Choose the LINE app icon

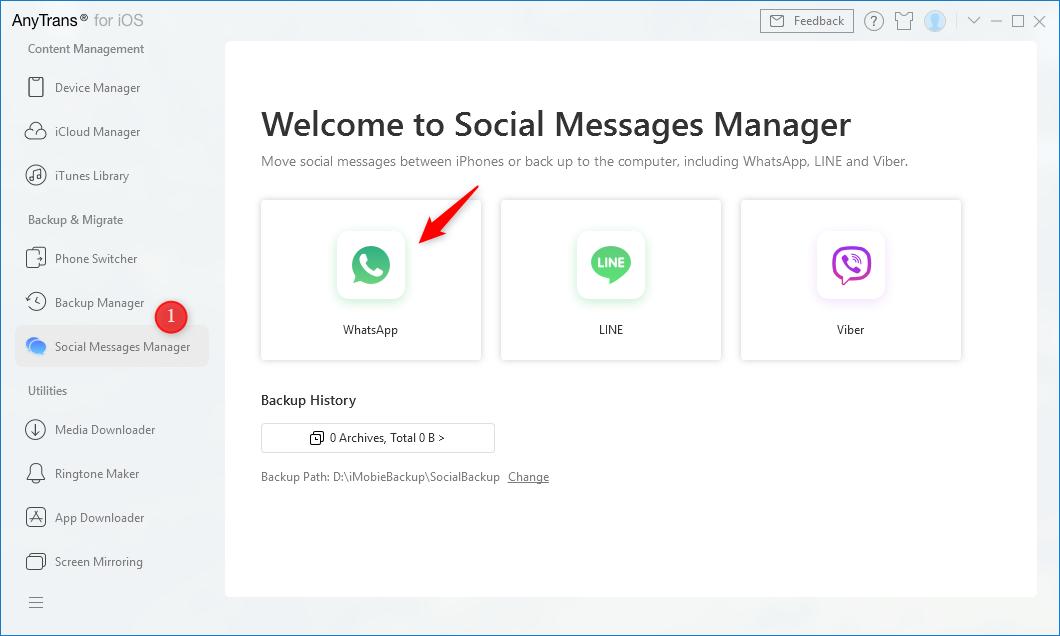click(611, 264)
